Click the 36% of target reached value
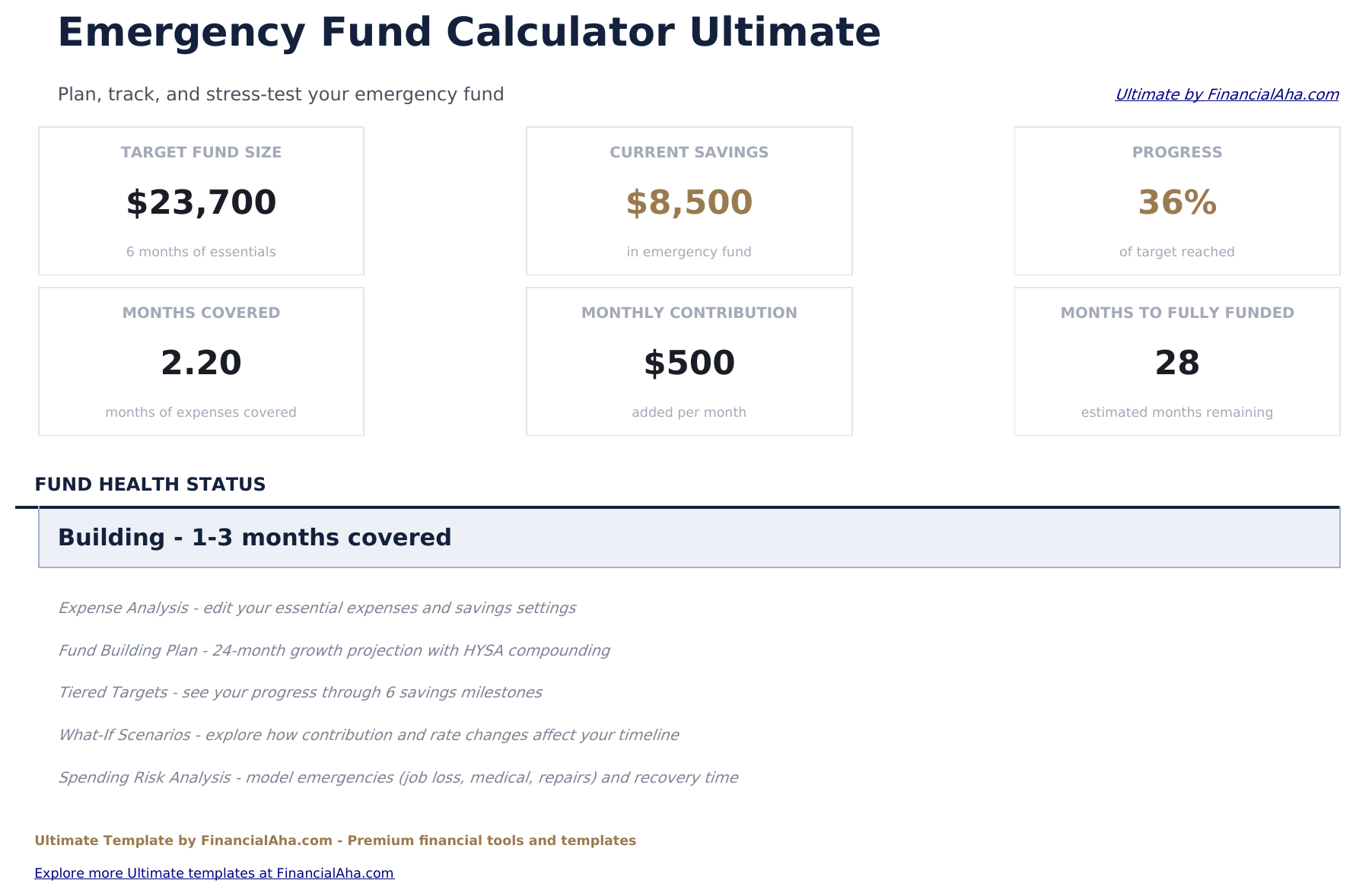Screen dimensions: 1356x896 click(x=1176, y=202)
